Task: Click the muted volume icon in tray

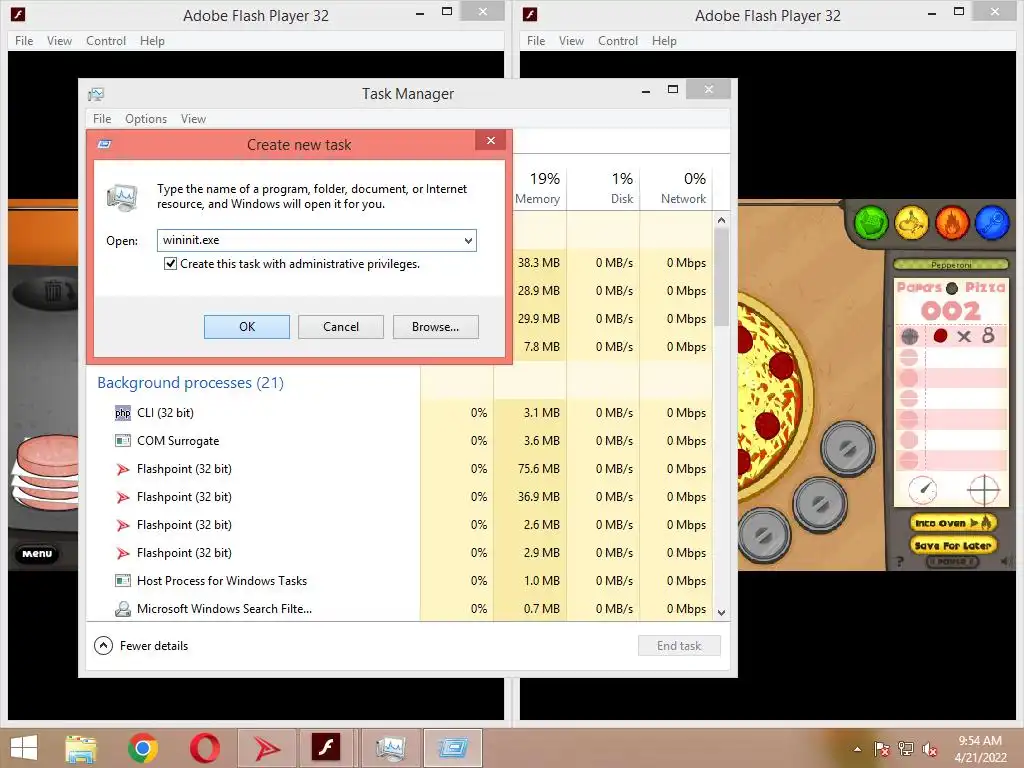Action: [x=930, y=749]
